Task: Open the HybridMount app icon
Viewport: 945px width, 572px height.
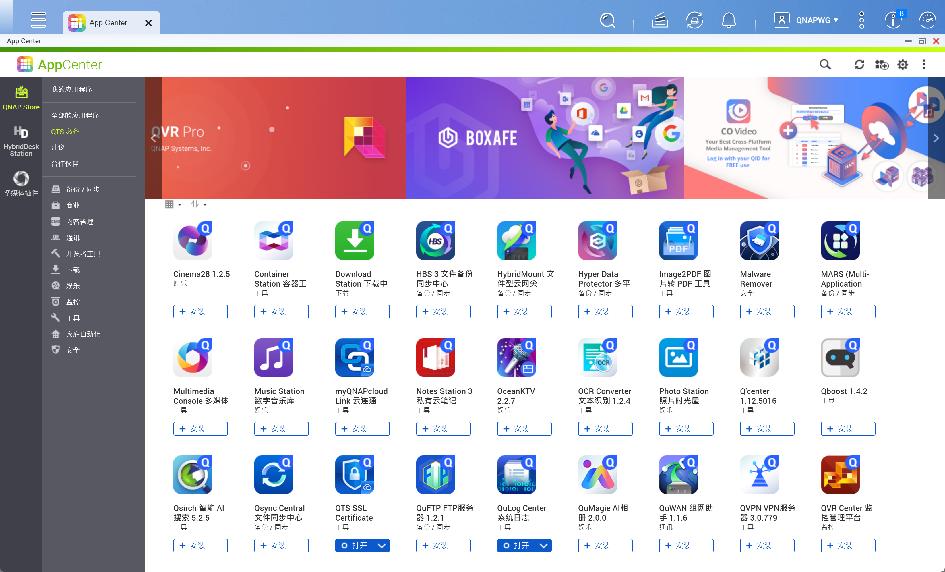Action: 516,240
